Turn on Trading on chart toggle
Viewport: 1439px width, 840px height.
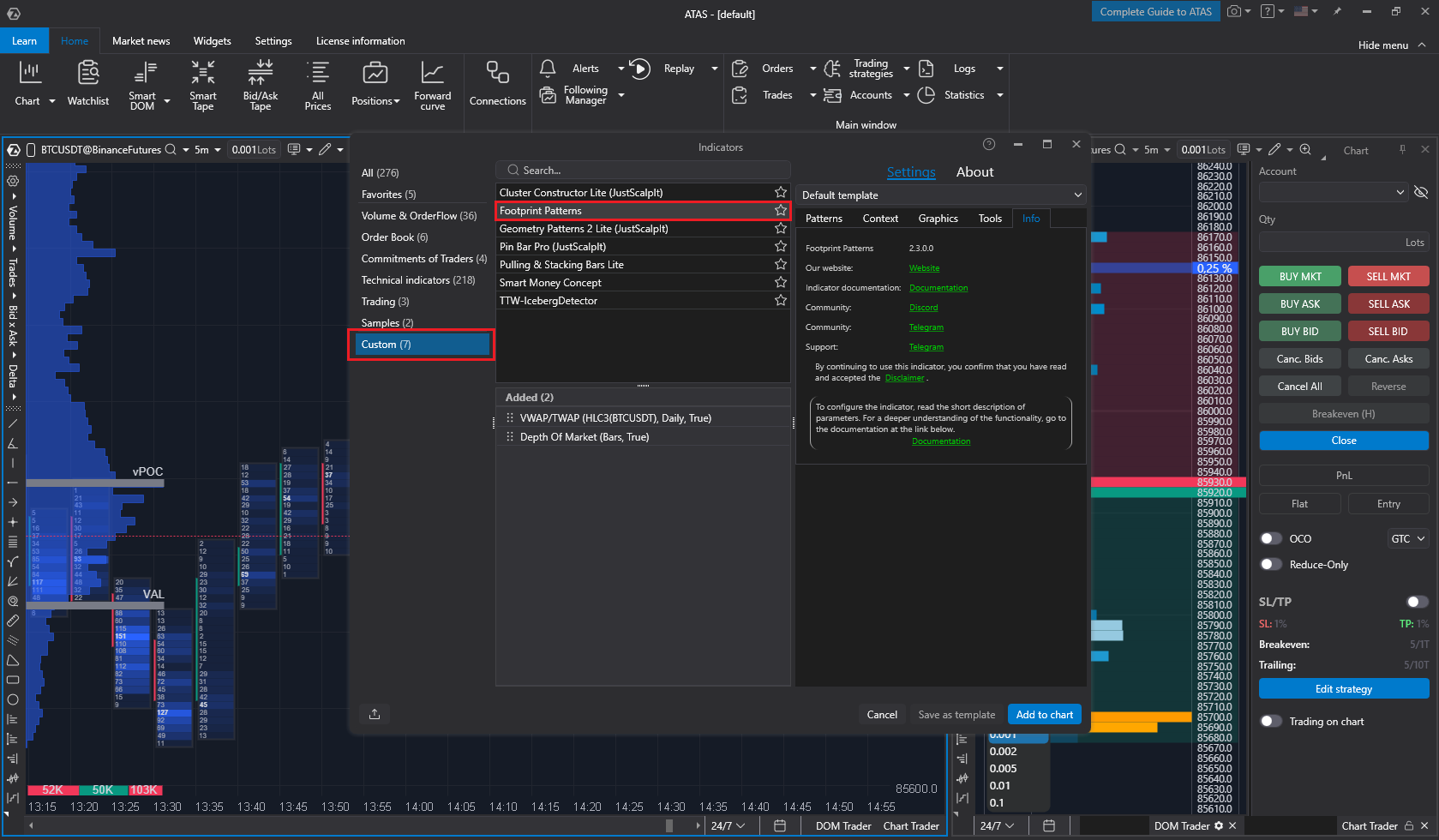pos(1270,722)
